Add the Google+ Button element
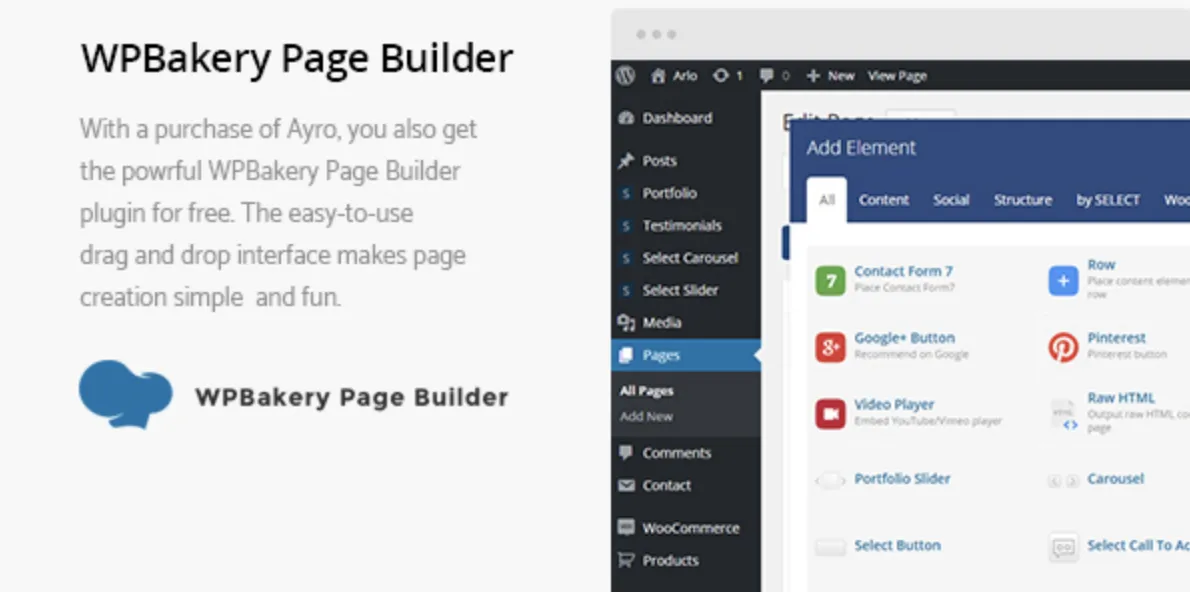 click(x=905, y=338)
